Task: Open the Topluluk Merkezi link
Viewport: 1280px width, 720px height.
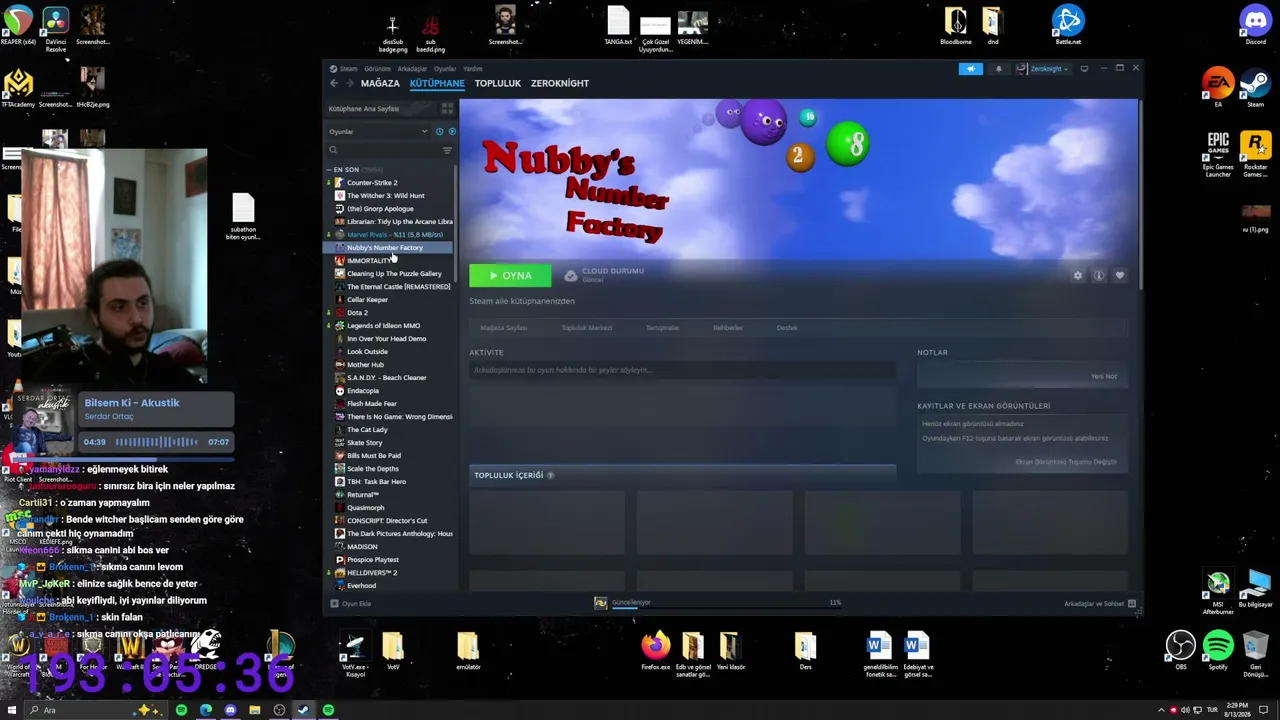Action: (x=587, y=328)
